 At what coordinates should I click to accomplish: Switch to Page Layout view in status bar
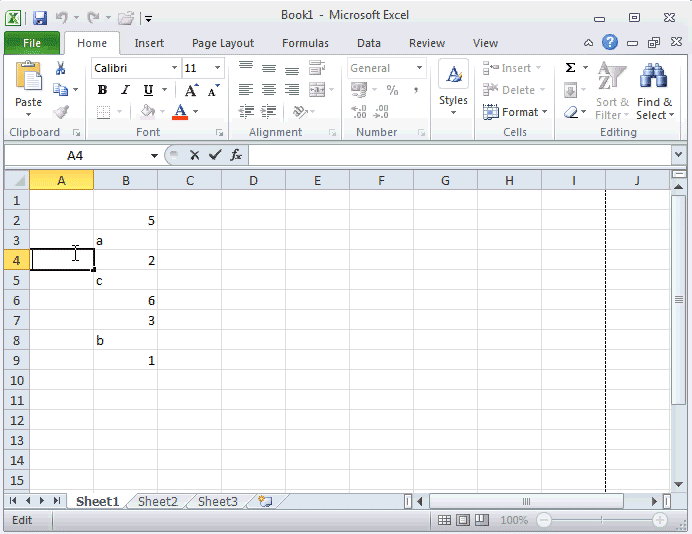463,521
